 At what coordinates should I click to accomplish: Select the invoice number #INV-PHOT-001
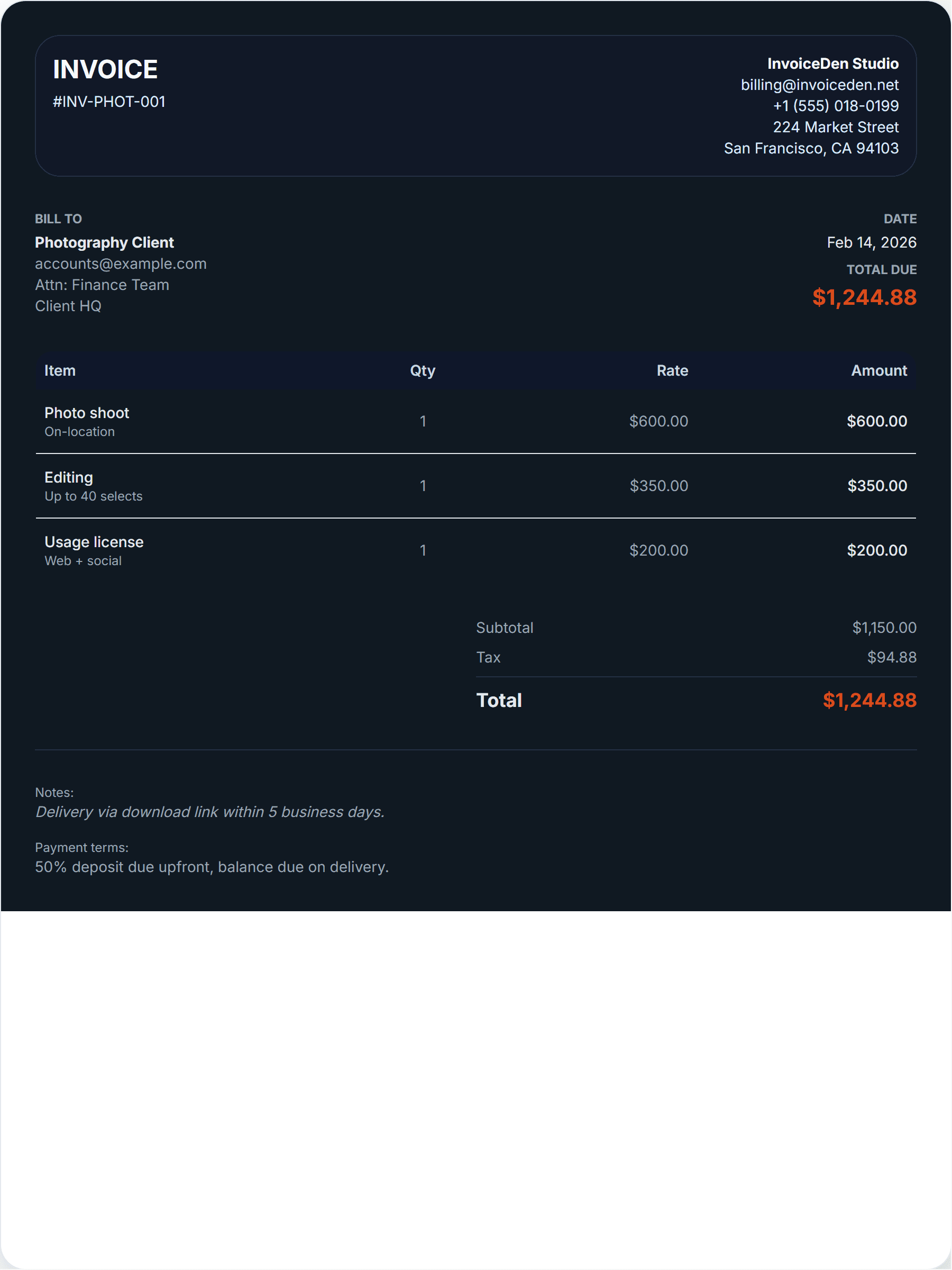click(109, 102)
